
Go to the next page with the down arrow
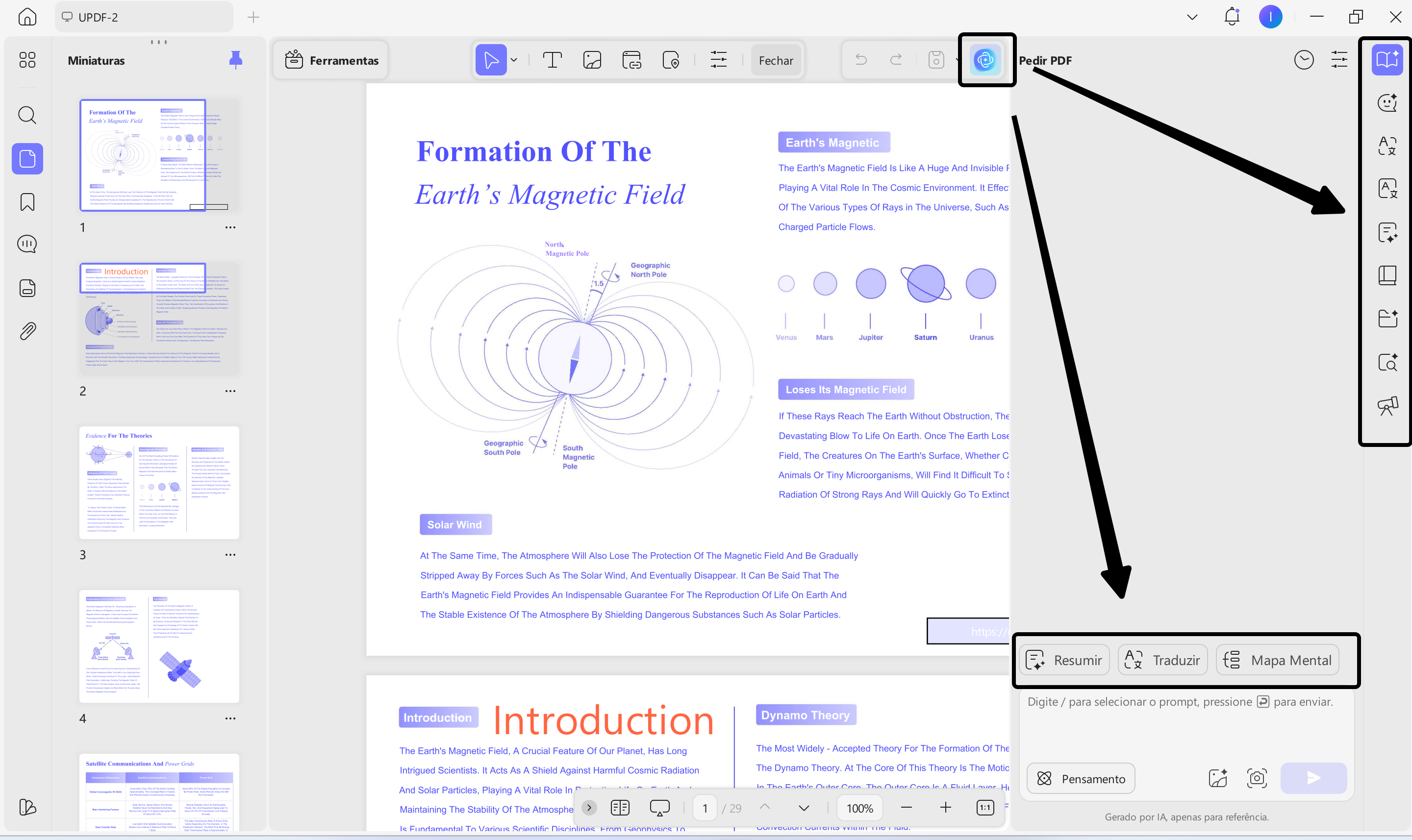804,808
